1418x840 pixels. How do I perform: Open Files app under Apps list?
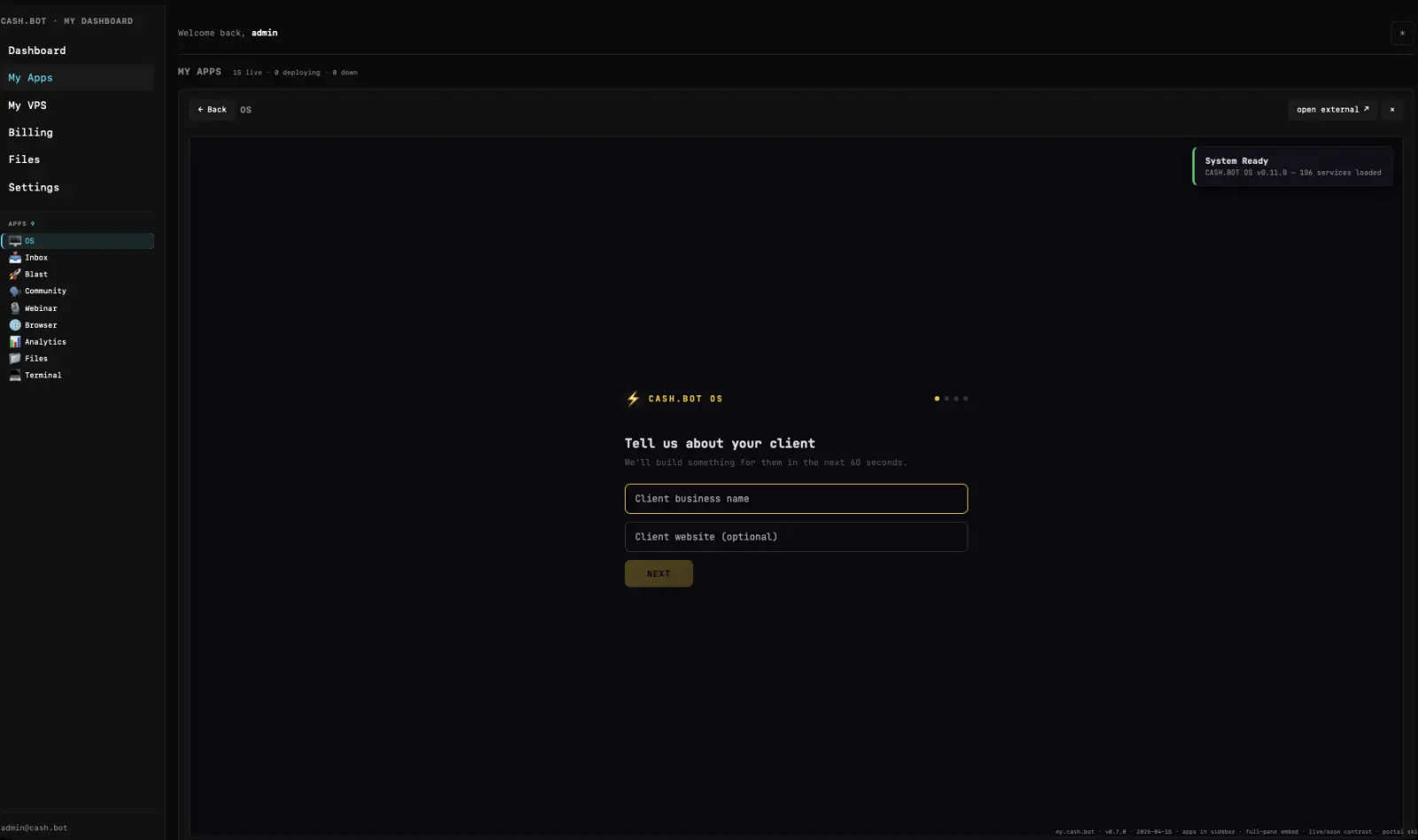click(35, 359)
